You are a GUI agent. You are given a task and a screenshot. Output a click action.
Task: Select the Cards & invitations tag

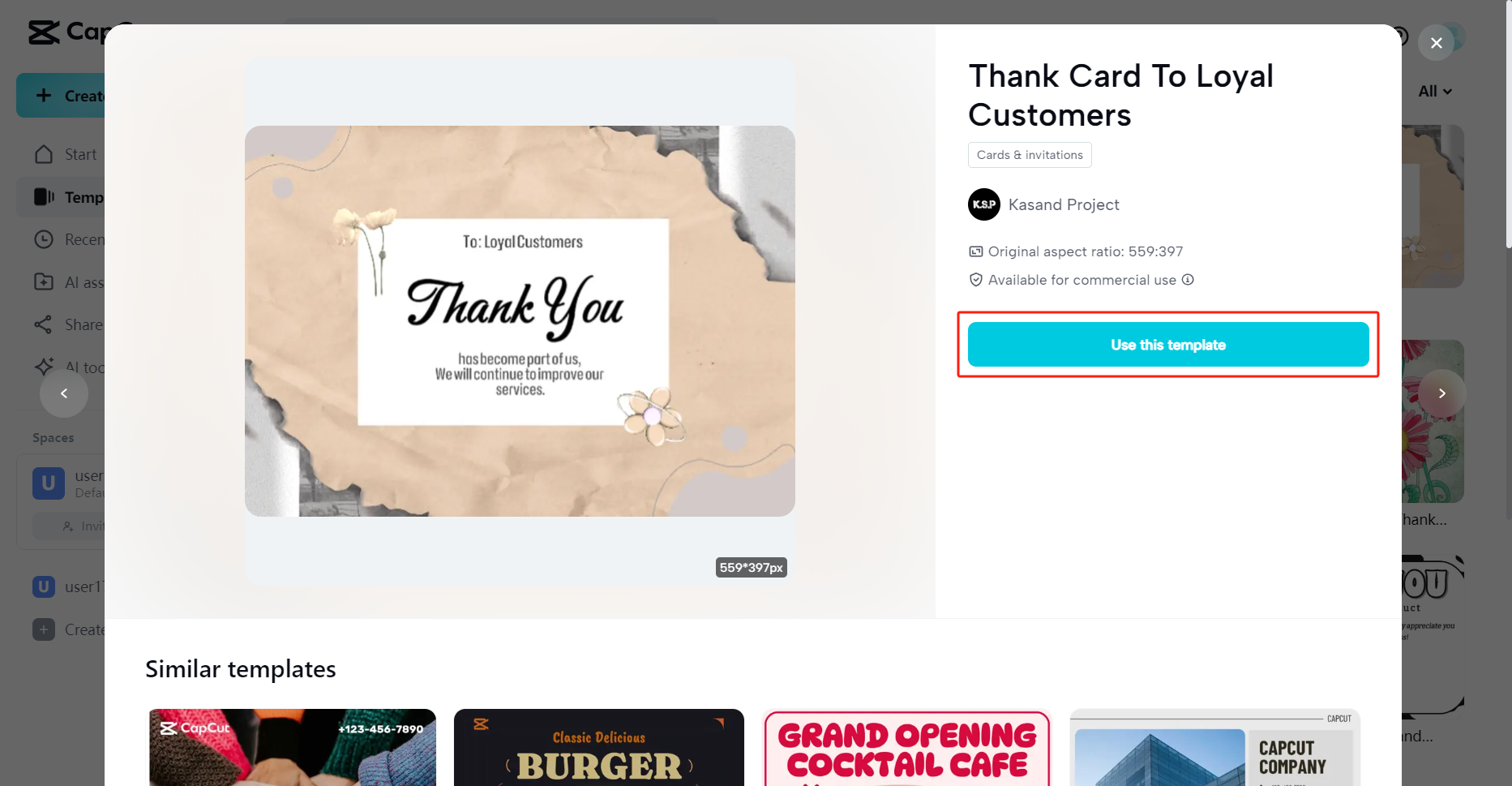click(x=1030, y=155)
